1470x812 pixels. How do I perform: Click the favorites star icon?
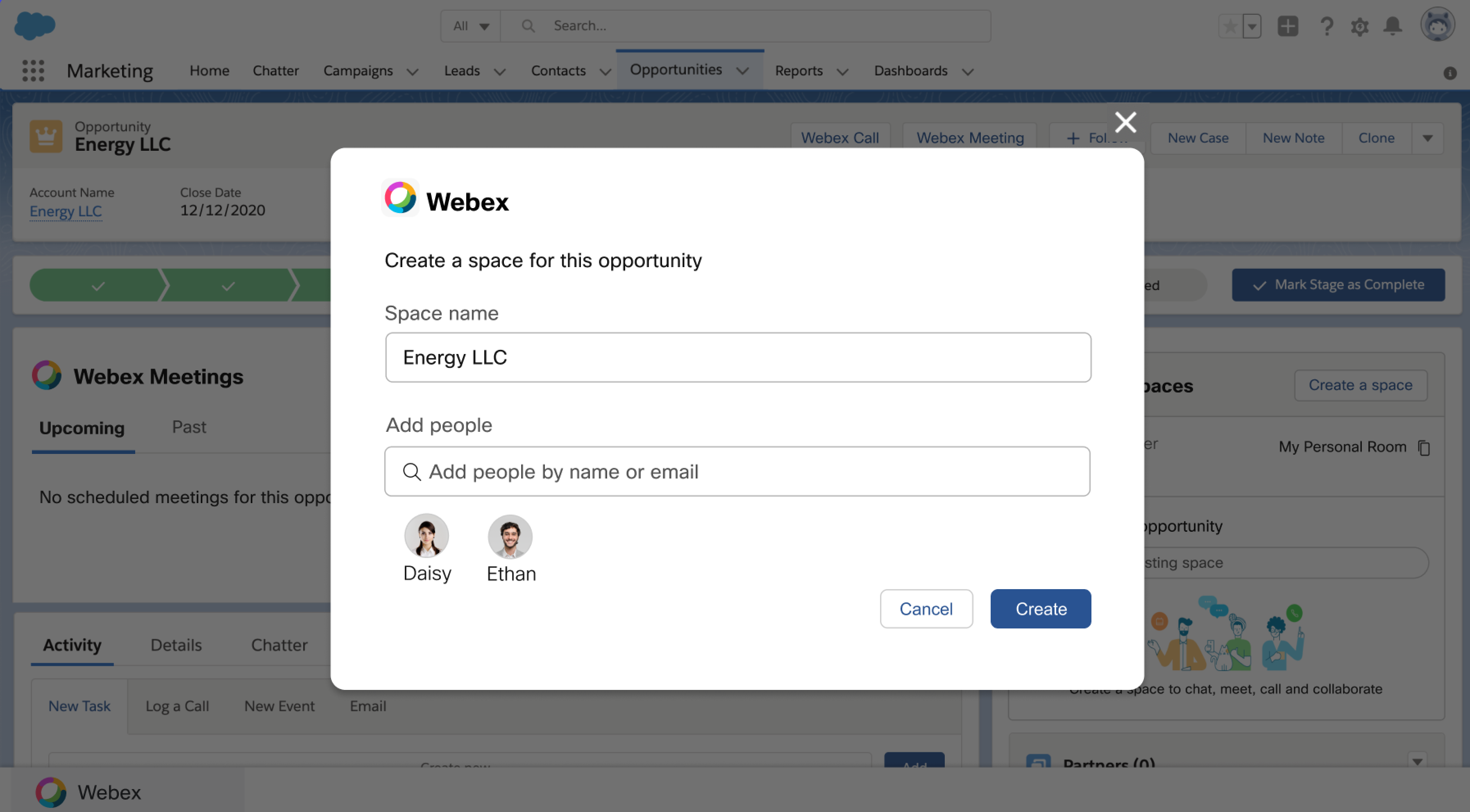[1230, 26]
